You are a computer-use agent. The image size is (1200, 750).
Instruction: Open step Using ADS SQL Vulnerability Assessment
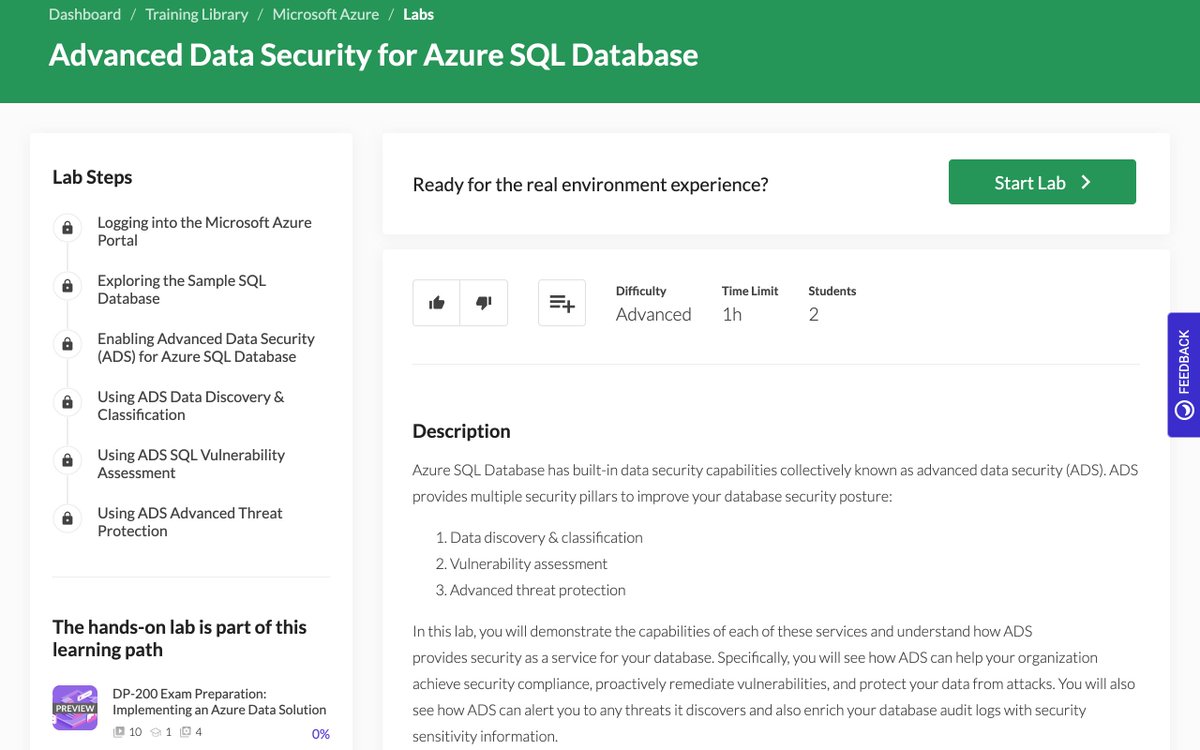[191, 464]
